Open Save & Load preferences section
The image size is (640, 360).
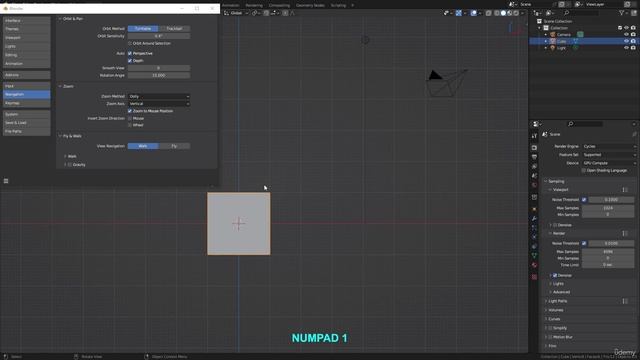27,123
